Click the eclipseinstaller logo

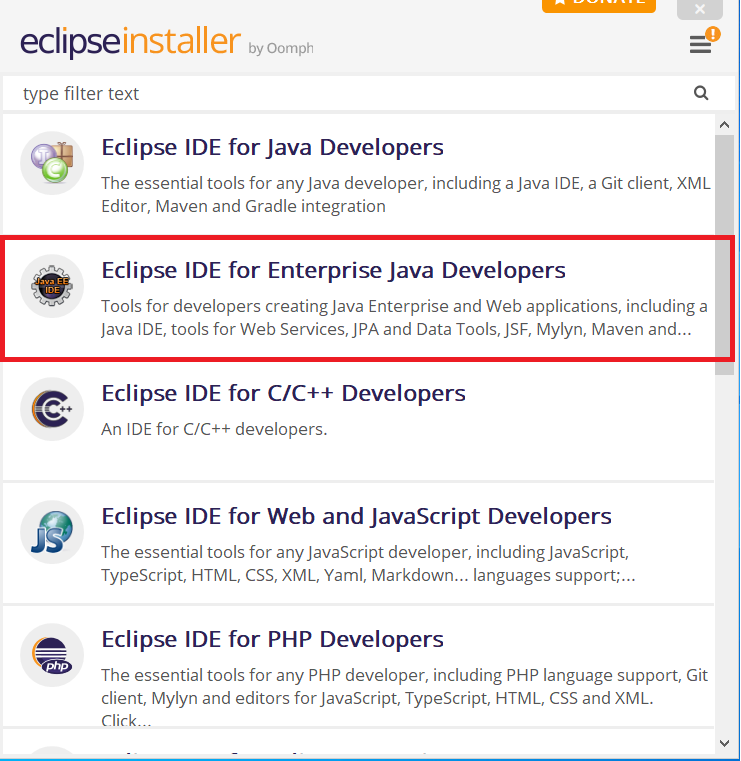131,42
